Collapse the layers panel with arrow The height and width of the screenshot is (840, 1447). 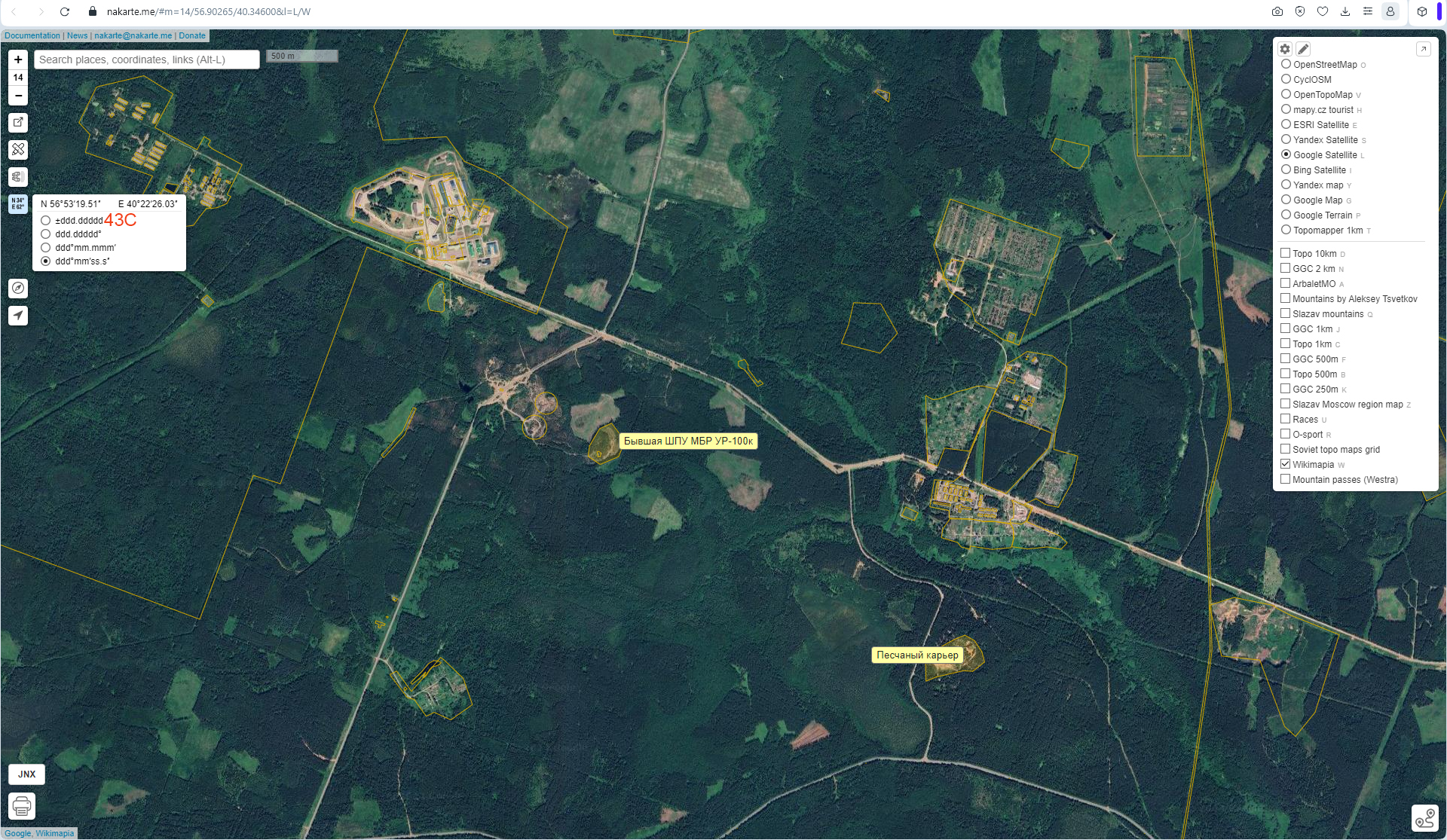coord(1423,49)
